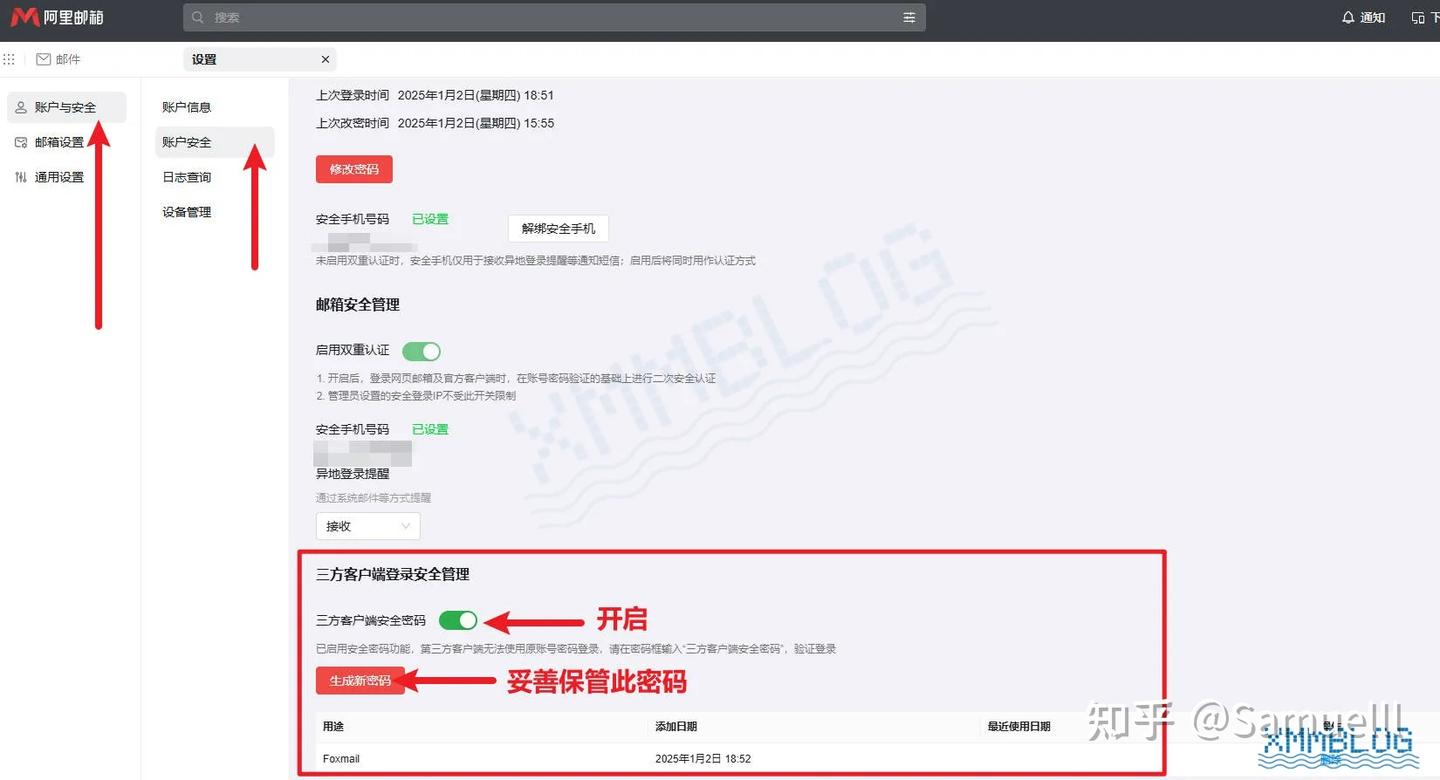Disable 三方客户端安全密码 switch
The image size is (1440, 780).
(458, 620)
